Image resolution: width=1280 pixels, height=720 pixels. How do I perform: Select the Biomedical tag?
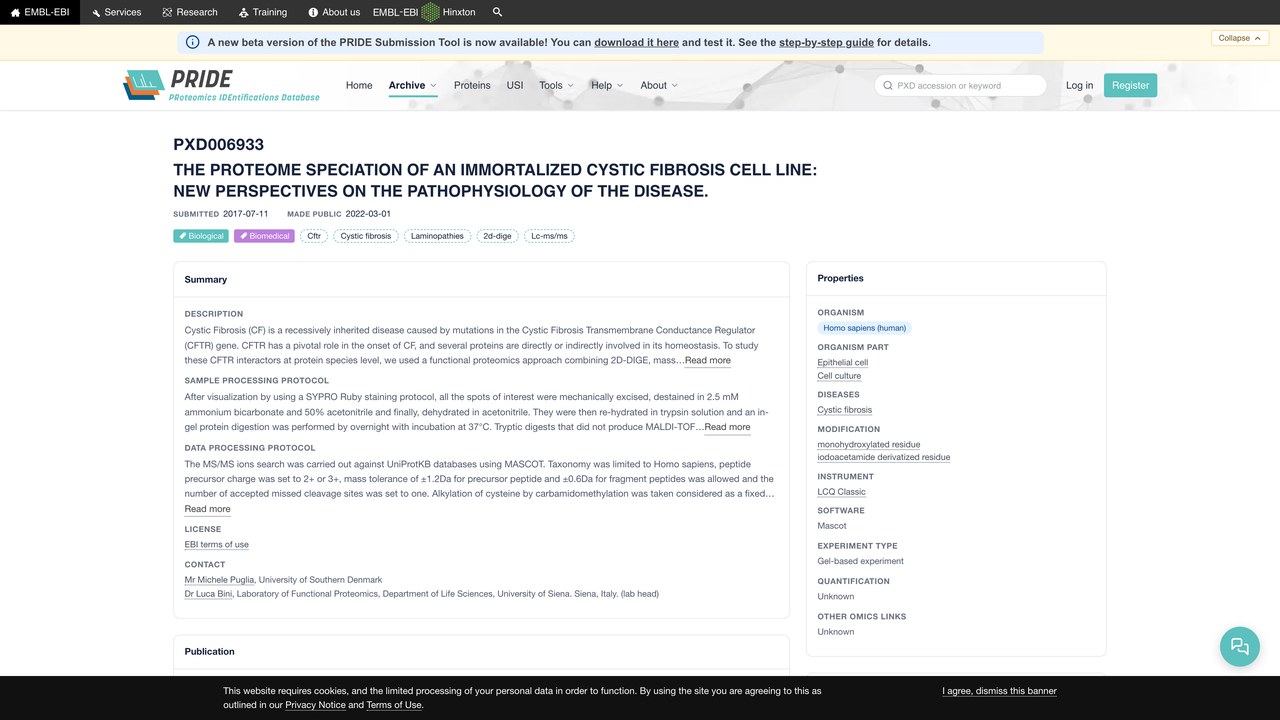pyautogui.click(x=264, y=236)
